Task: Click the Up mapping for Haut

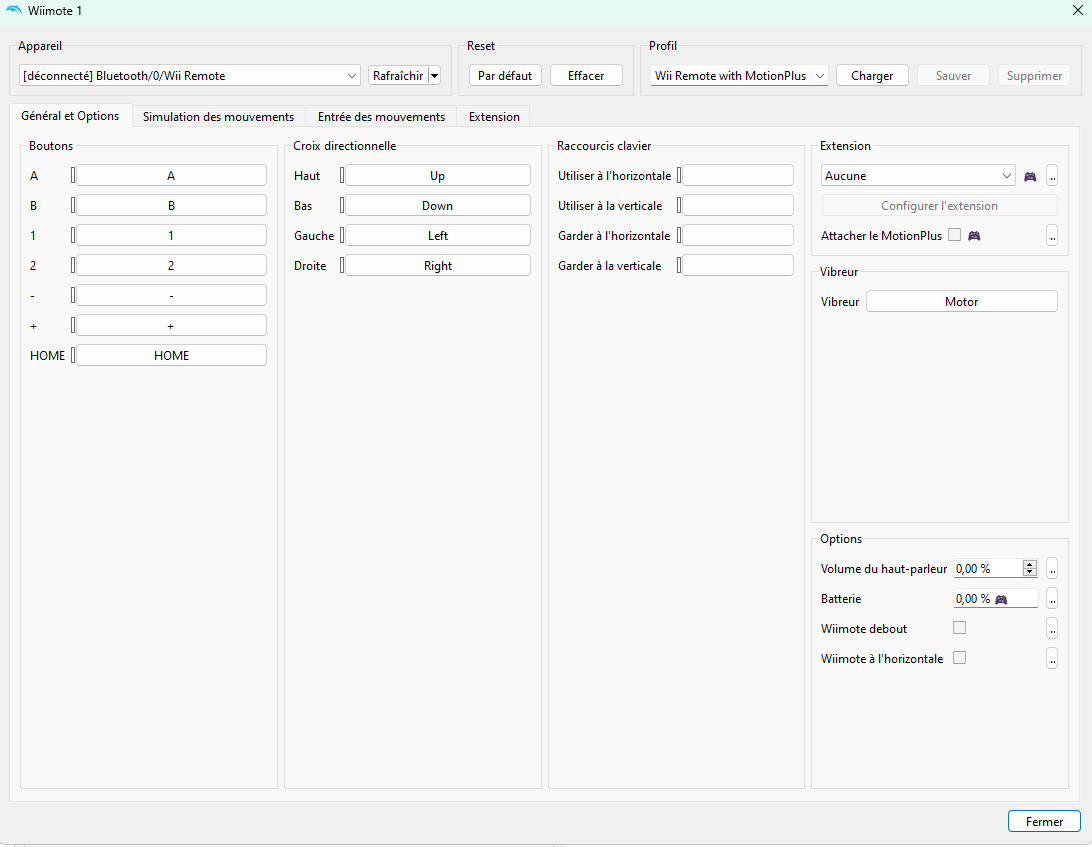Action: (438, 175)
